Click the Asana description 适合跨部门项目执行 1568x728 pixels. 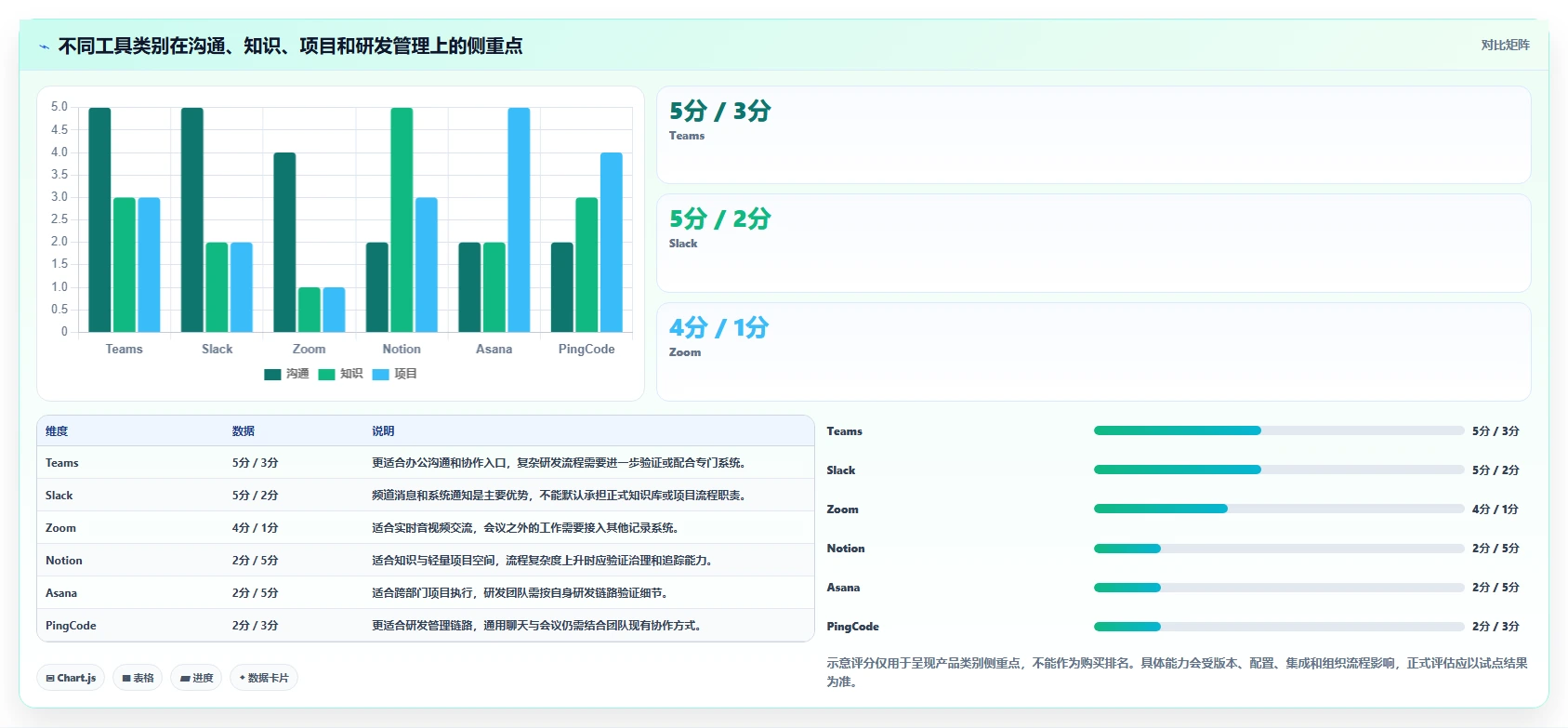coord(522,593)
